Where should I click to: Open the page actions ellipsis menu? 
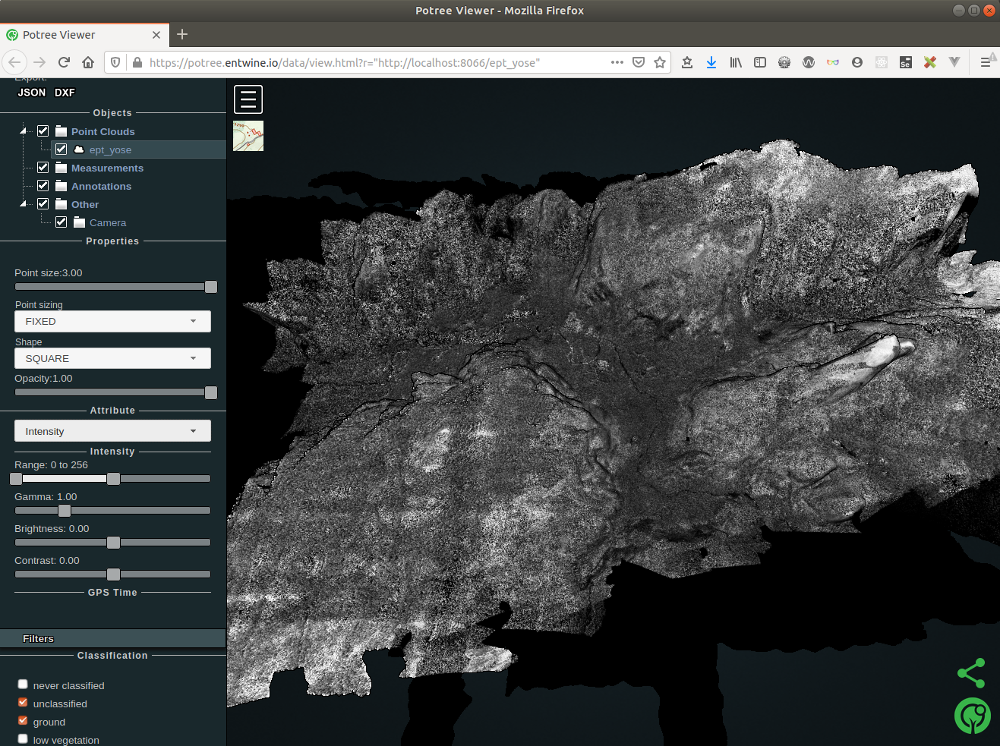click(617, 62)
